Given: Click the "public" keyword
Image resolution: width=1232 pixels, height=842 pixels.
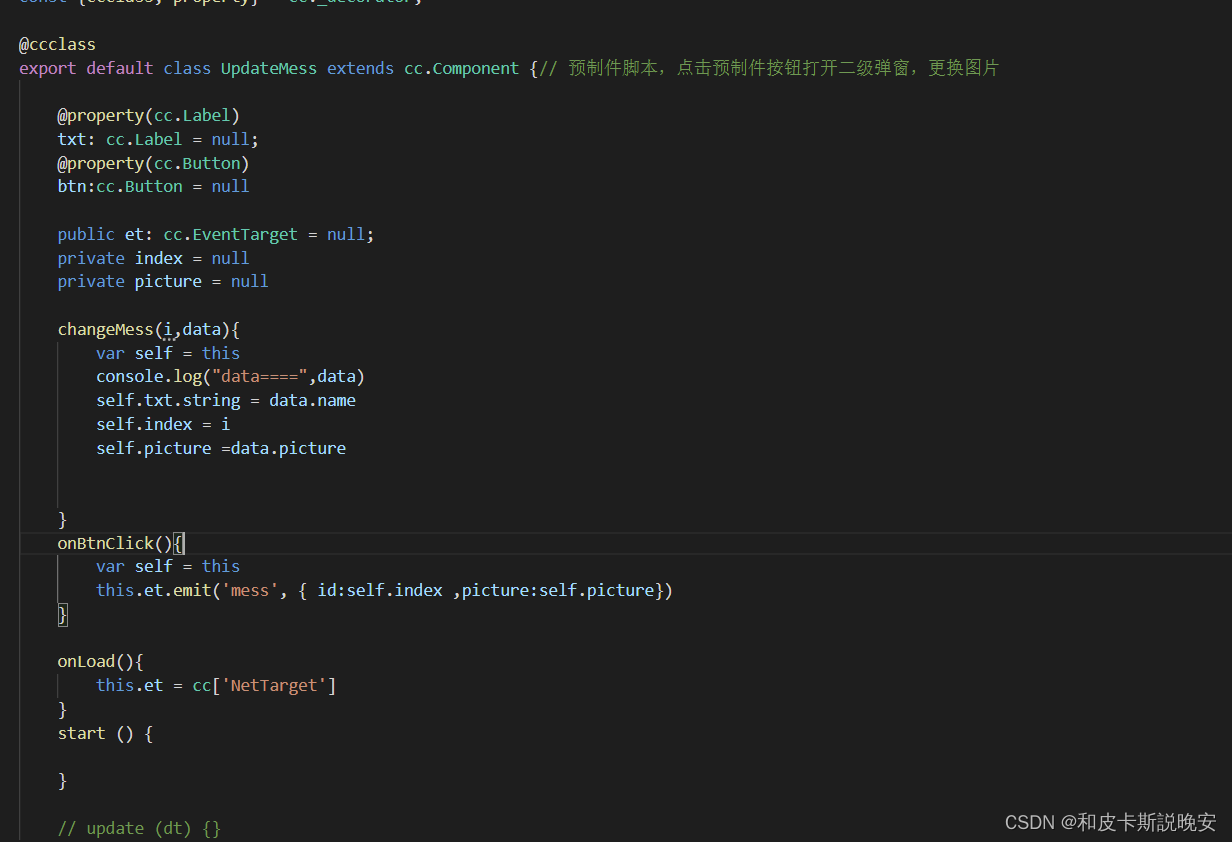Looking at the screenshot, I should (86, 234).
